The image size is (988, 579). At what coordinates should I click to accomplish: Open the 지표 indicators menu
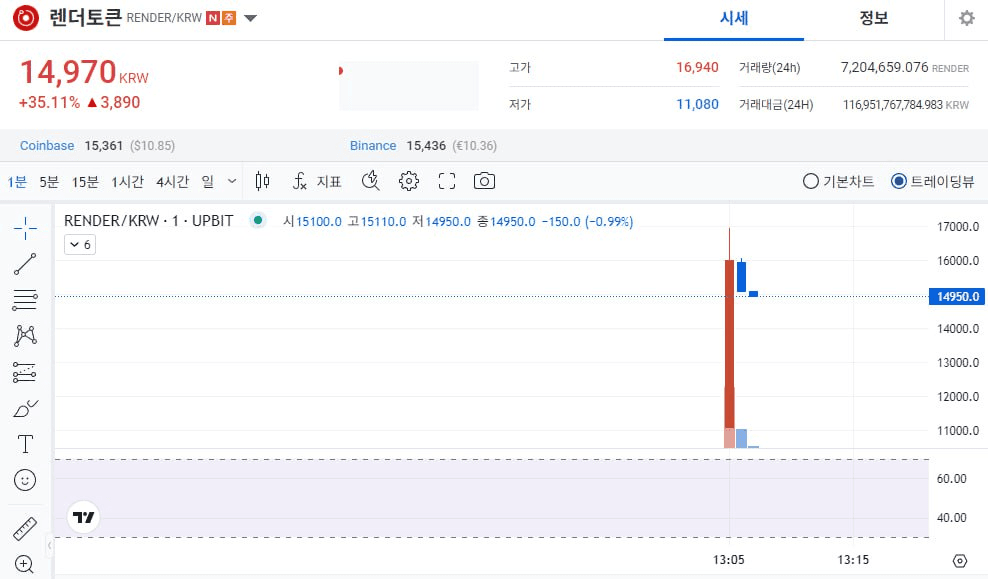pos(317,181)
